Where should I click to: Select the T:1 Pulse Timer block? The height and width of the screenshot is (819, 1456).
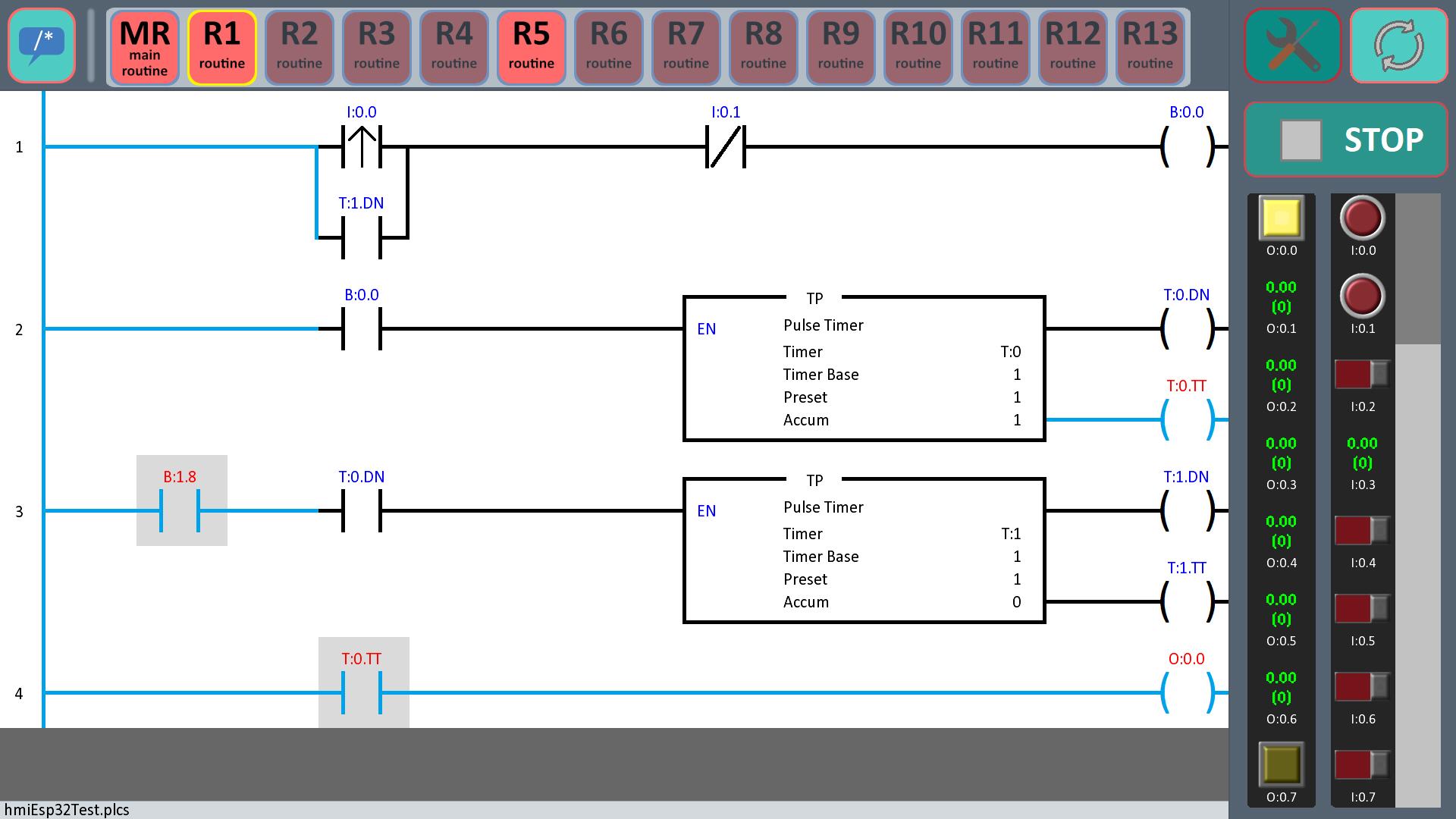(x=864, y=550)
